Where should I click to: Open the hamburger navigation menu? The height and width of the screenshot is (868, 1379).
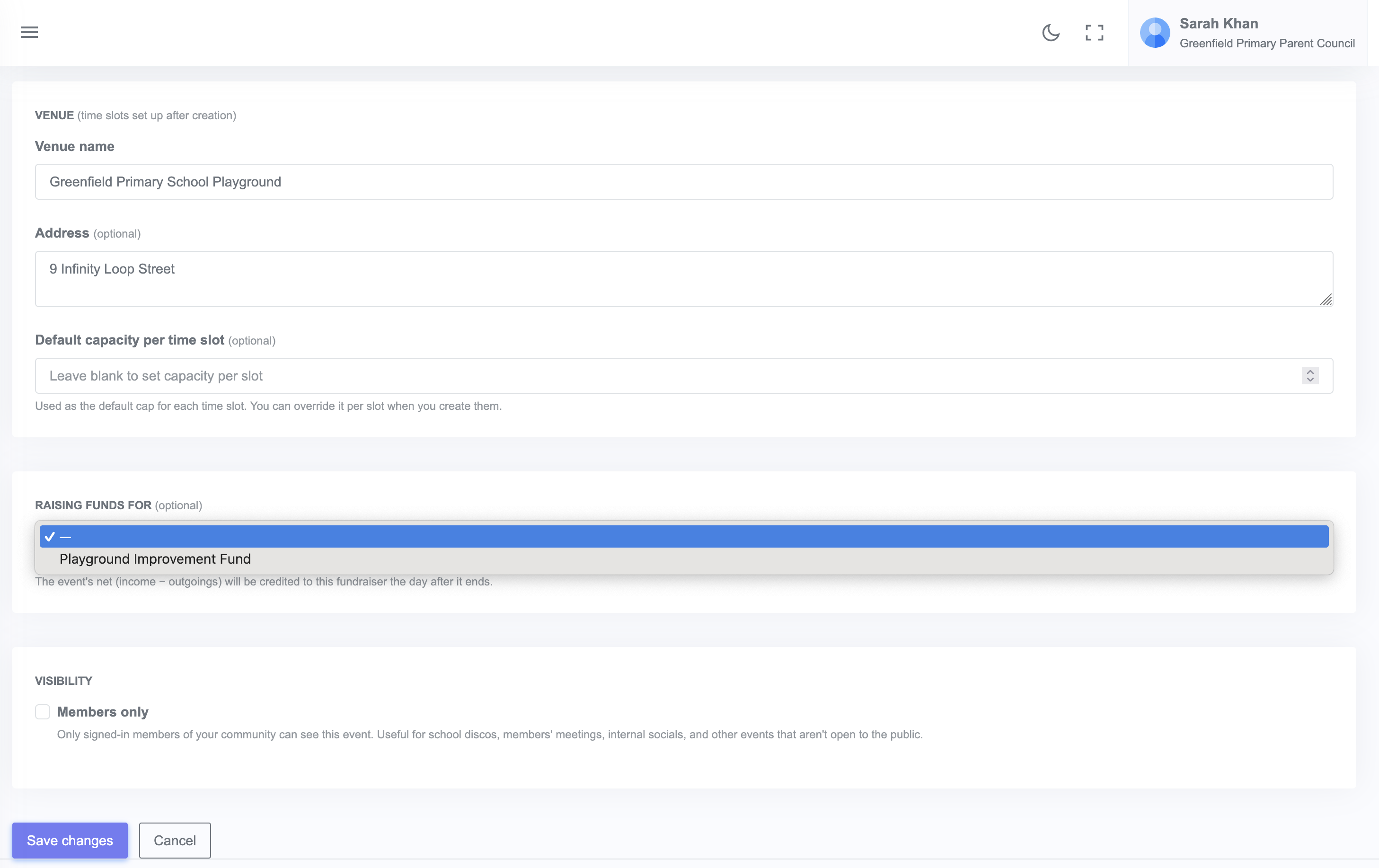point(29,32)
